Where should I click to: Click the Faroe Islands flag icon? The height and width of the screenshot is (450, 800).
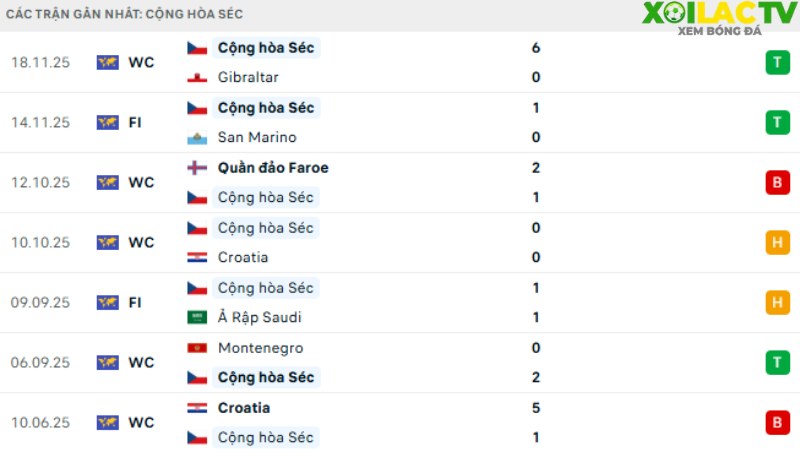197,168
